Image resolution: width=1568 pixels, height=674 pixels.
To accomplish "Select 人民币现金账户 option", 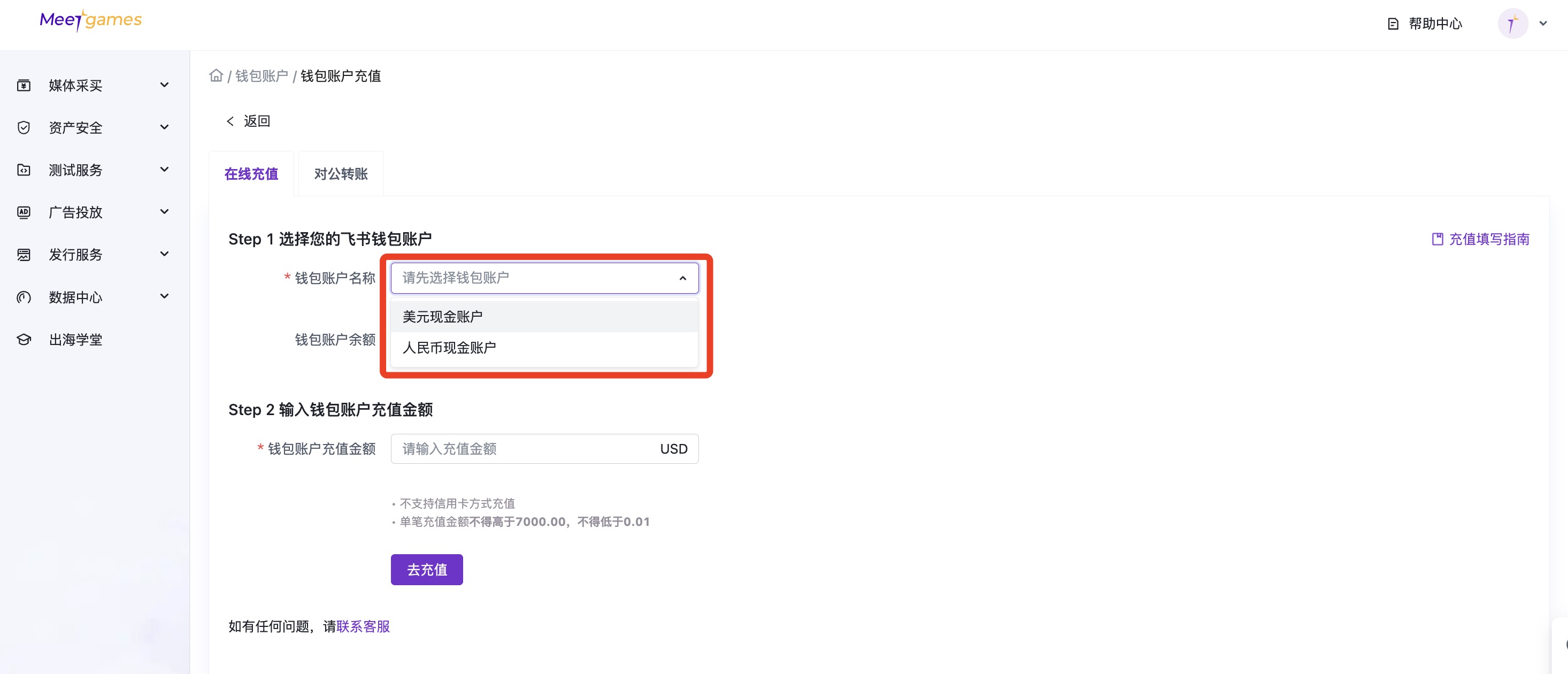I will click(x=544, y=348).
